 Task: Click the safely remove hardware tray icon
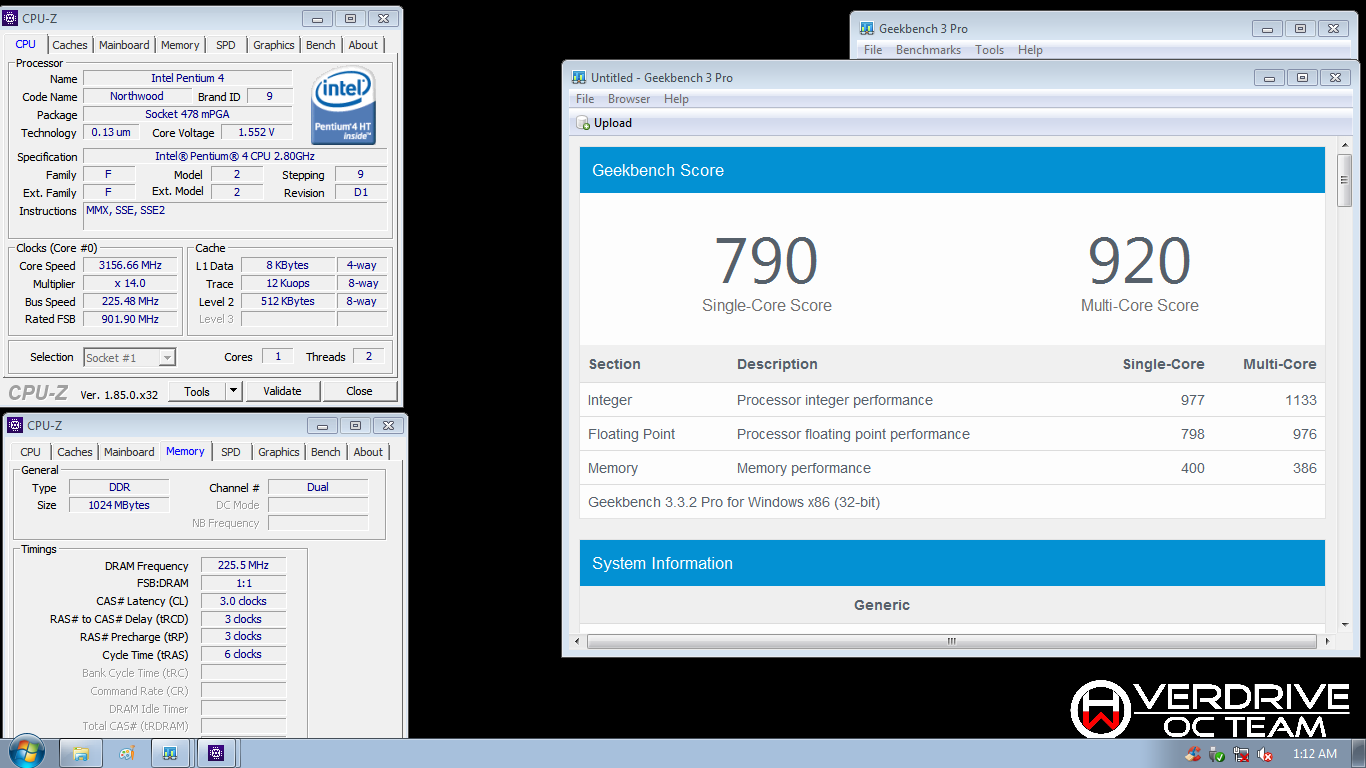coord(1217,754)
